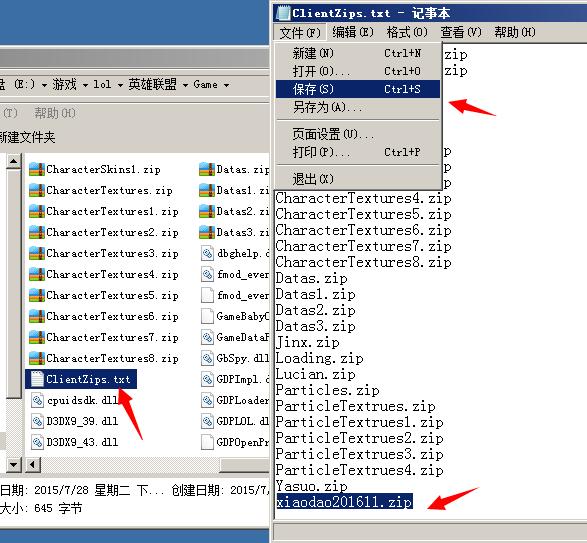Click the GDPOpenPr file icon
The height and width of the screenshot is (543, 587).
207,442
